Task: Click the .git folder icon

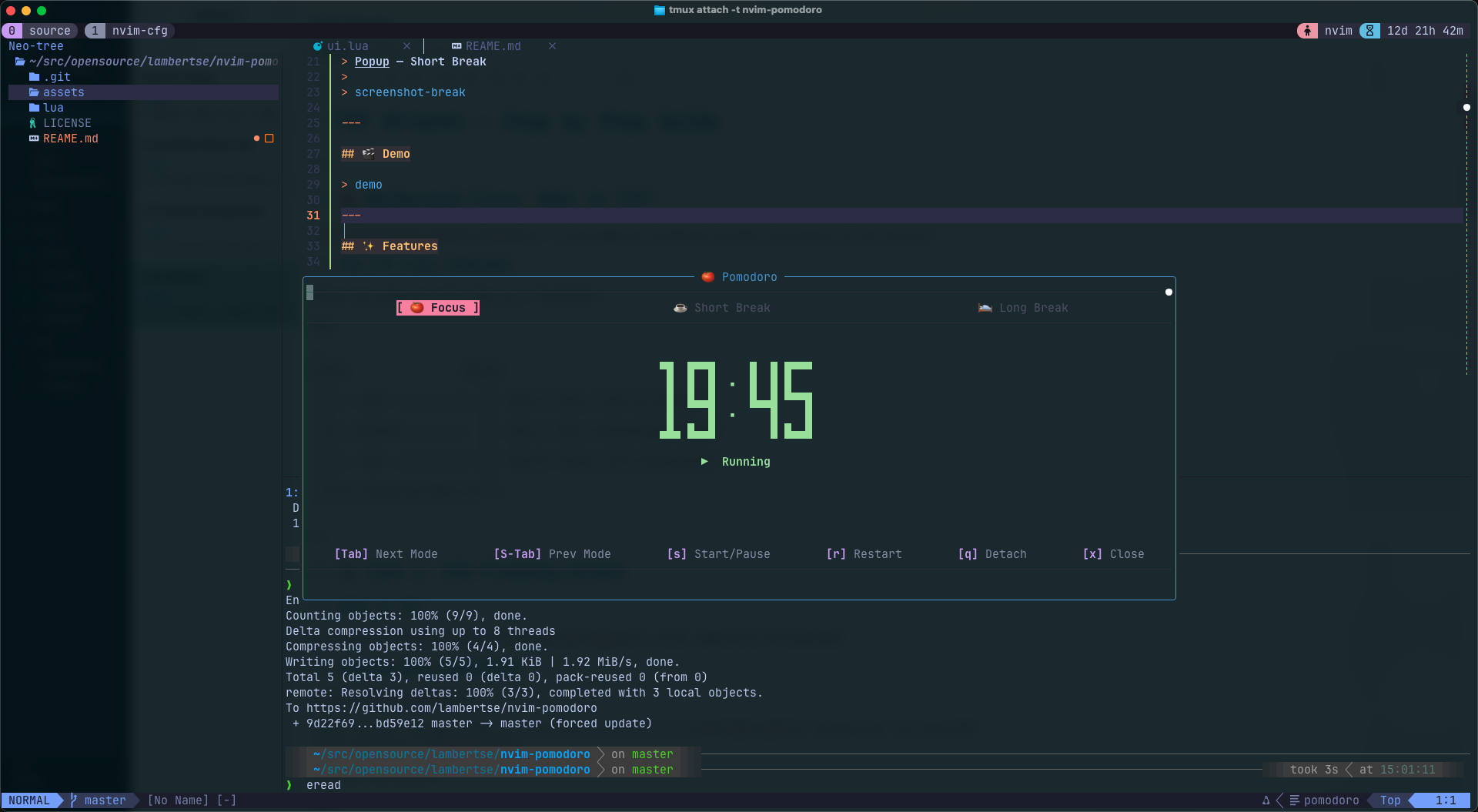Action: click(x=34, y=77)
